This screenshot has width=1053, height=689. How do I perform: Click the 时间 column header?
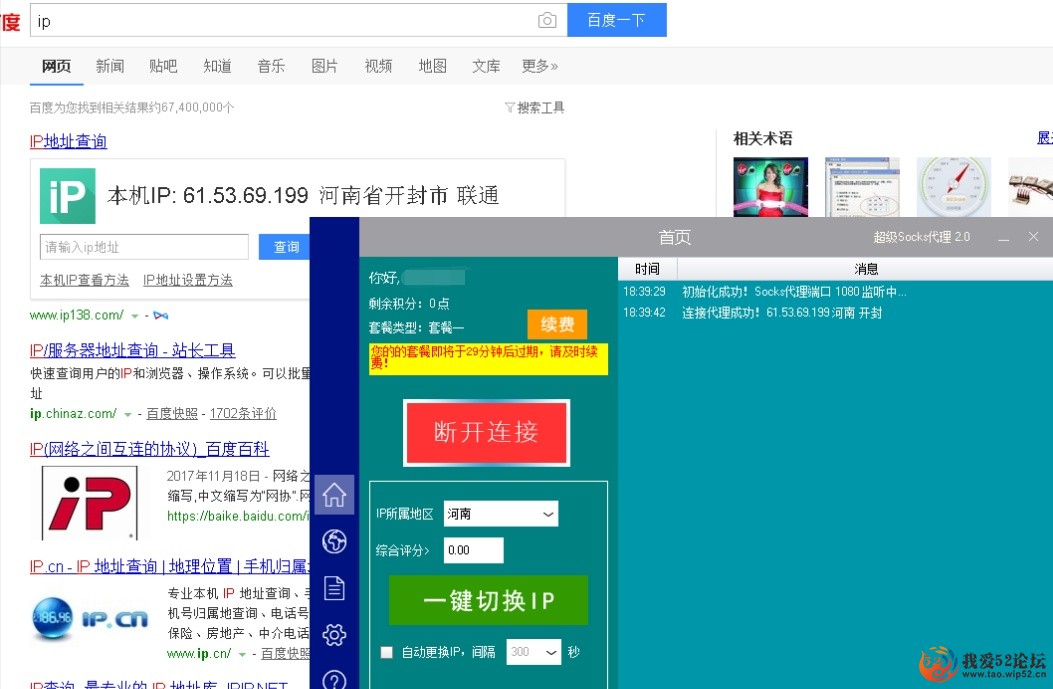pos(647,269)
